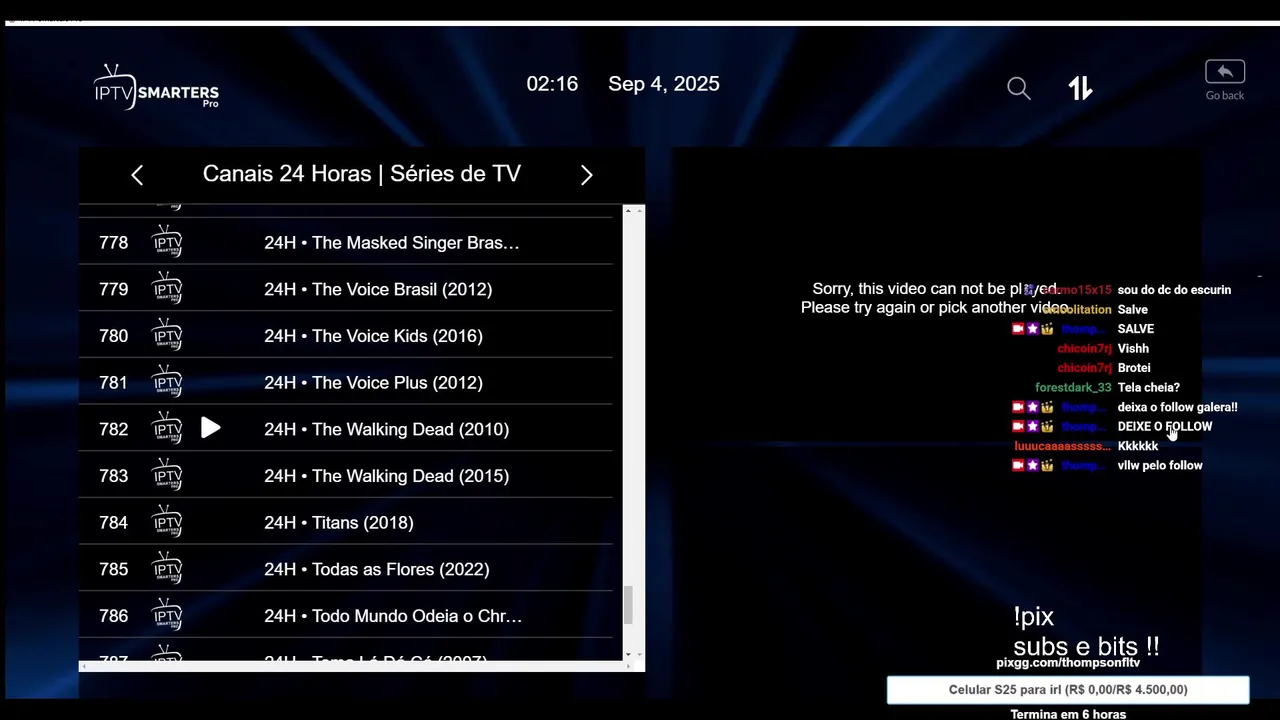Click the IPTV logo icon of channel 780
The image size is (1280, 720).
[167, 336]
